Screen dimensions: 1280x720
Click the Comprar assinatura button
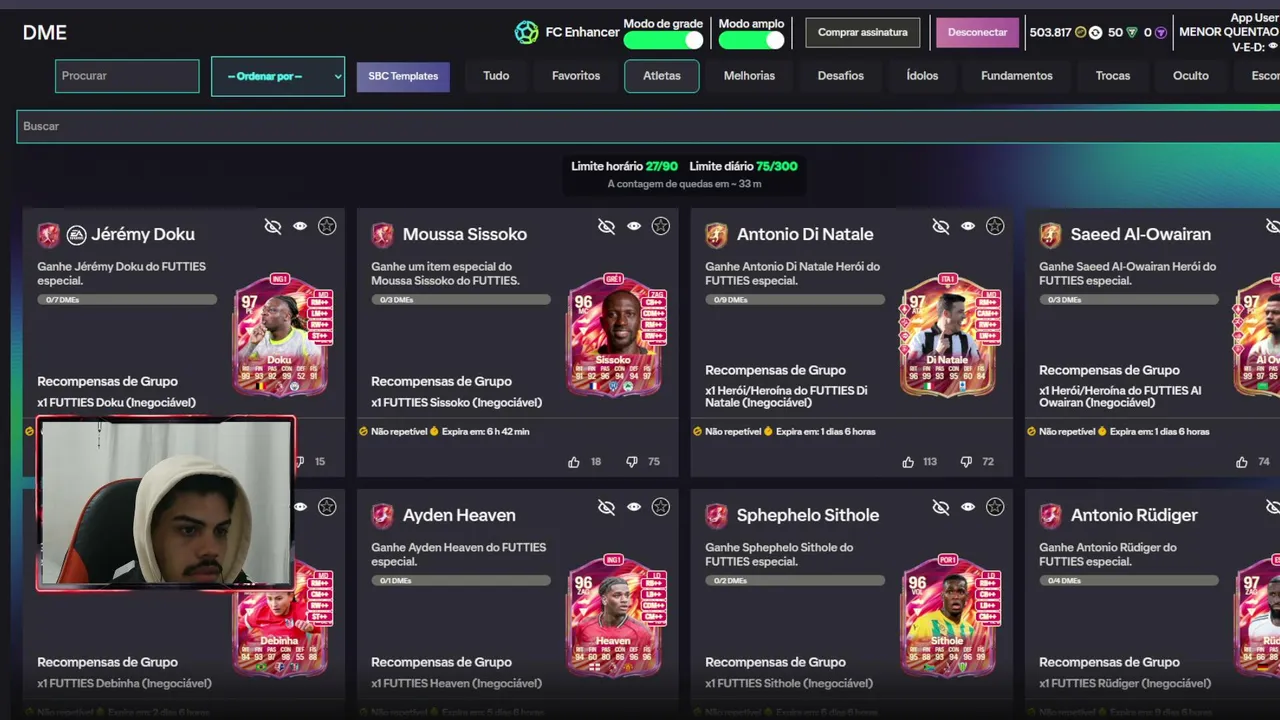[863, 32]
